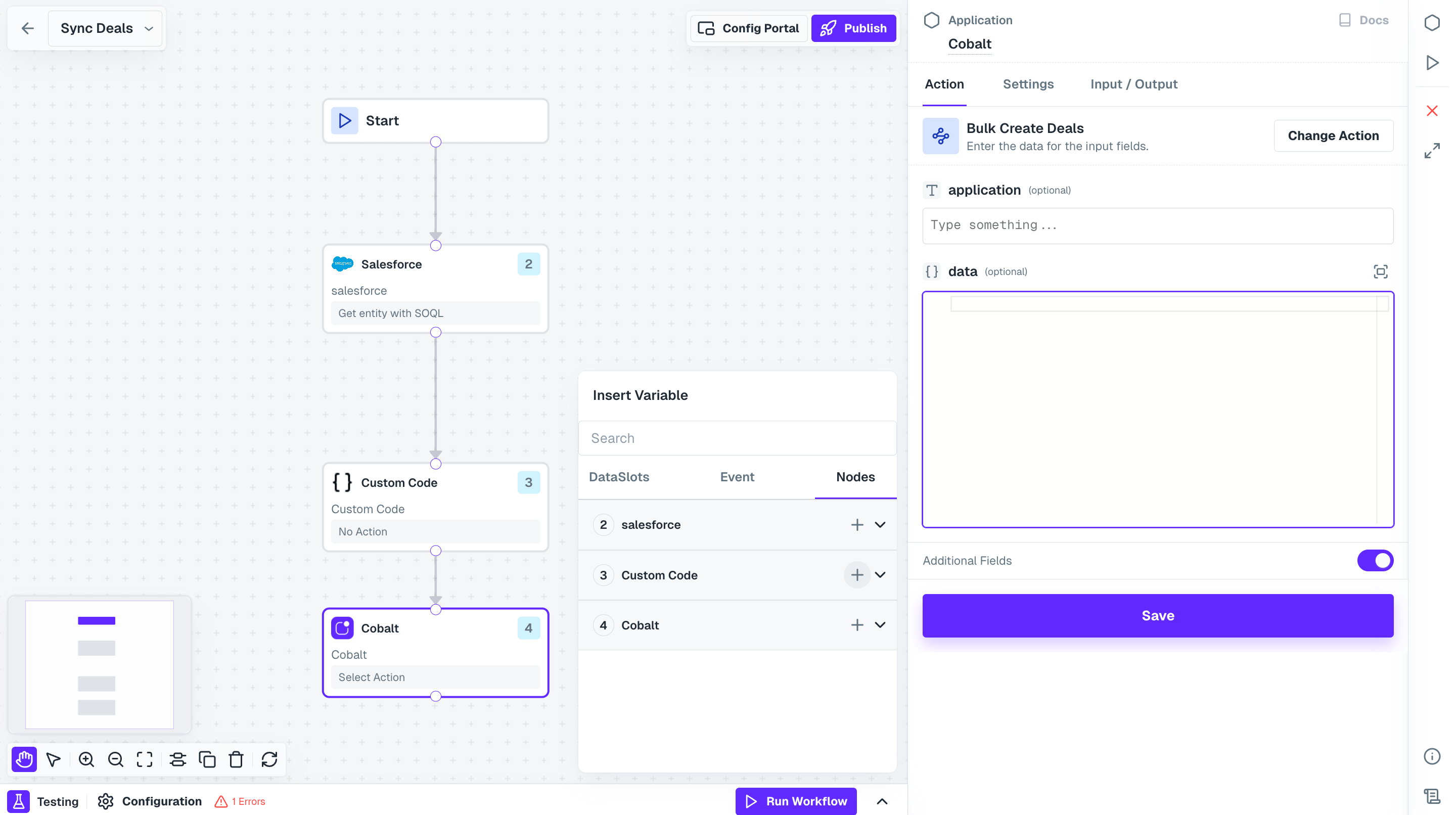Click Change Action button
1456x815 pixels.
(1333, 135)
